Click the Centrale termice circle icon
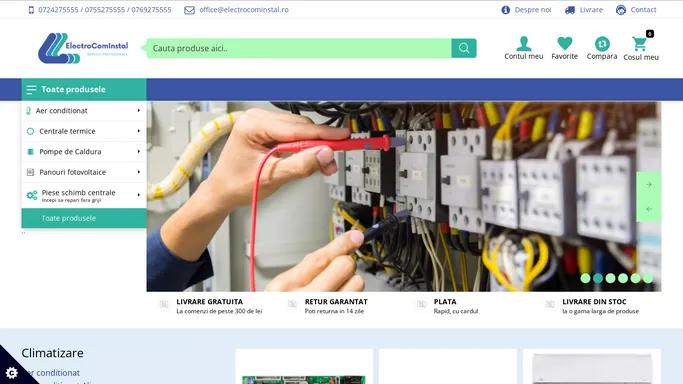The image size is (683, 384). 30,131
